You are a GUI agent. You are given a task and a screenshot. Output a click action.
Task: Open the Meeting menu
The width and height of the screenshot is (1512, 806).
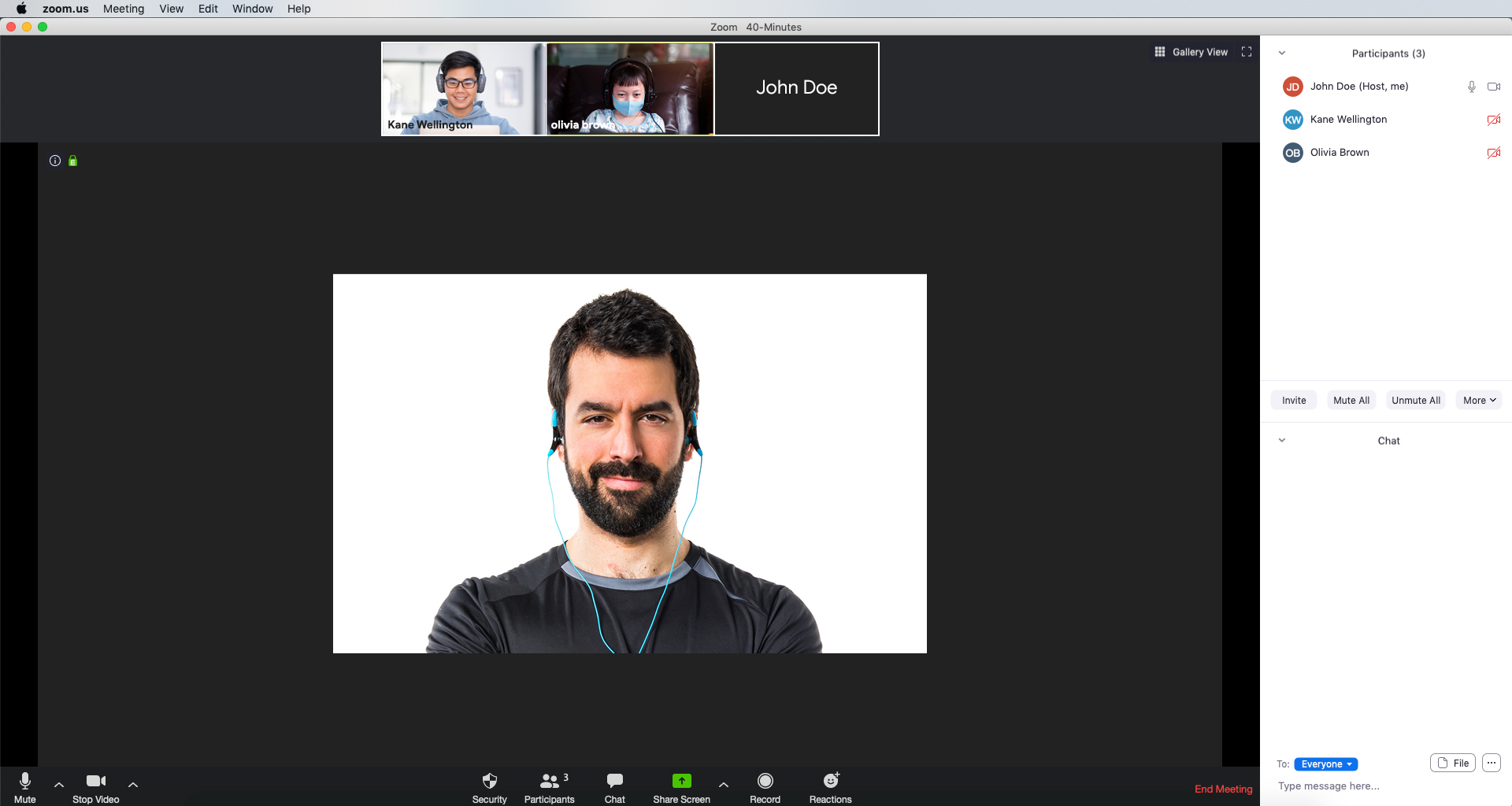point(124,9)
